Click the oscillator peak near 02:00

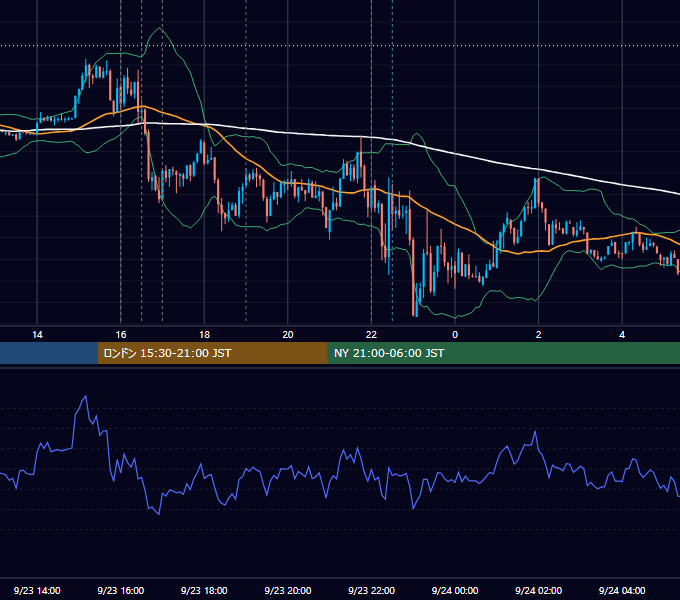click(535, 431)
